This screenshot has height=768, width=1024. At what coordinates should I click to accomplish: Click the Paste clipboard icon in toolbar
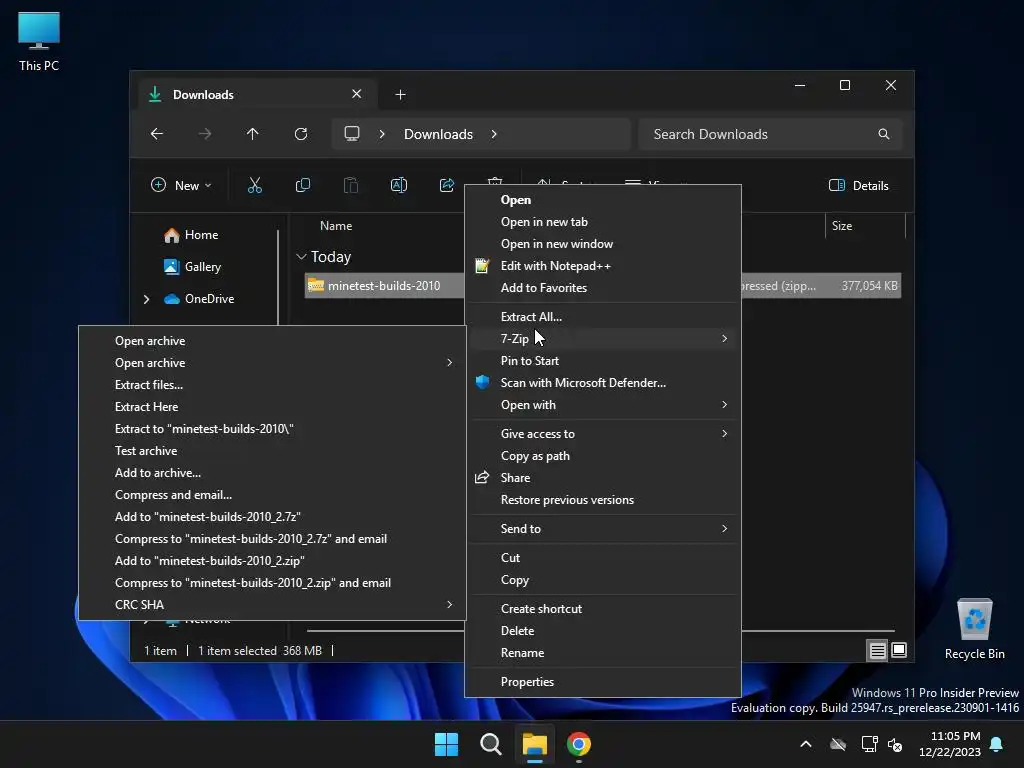click(x=351, y=185)
